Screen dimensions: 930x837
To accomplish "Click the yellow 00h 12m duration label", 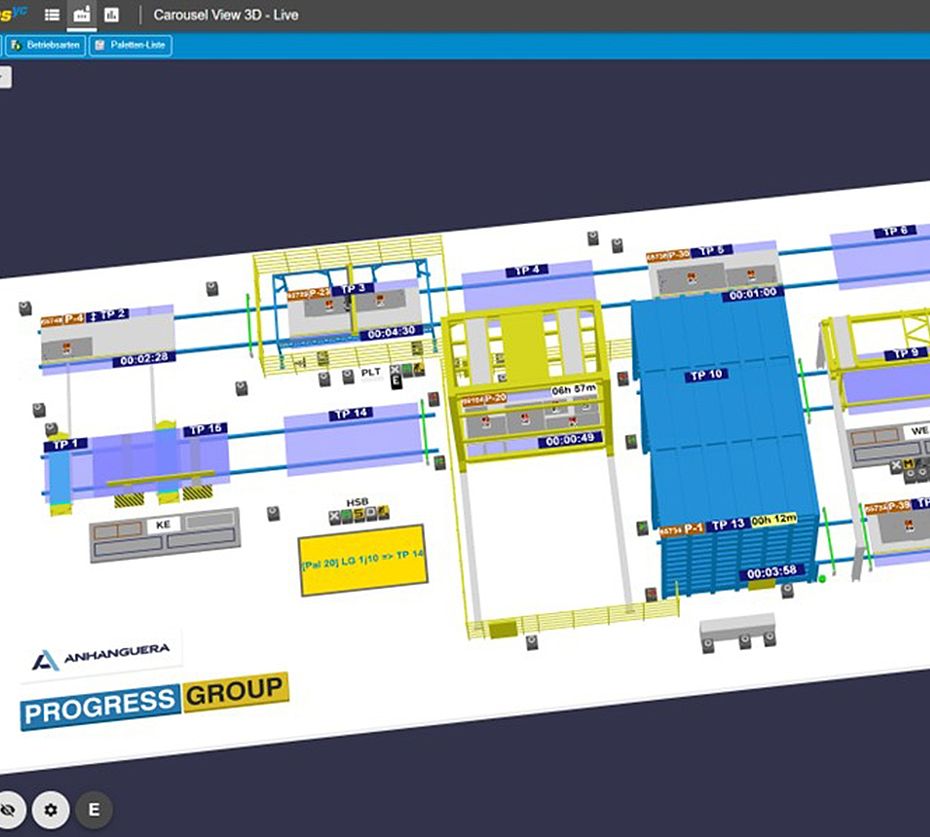I will [774, 520].
